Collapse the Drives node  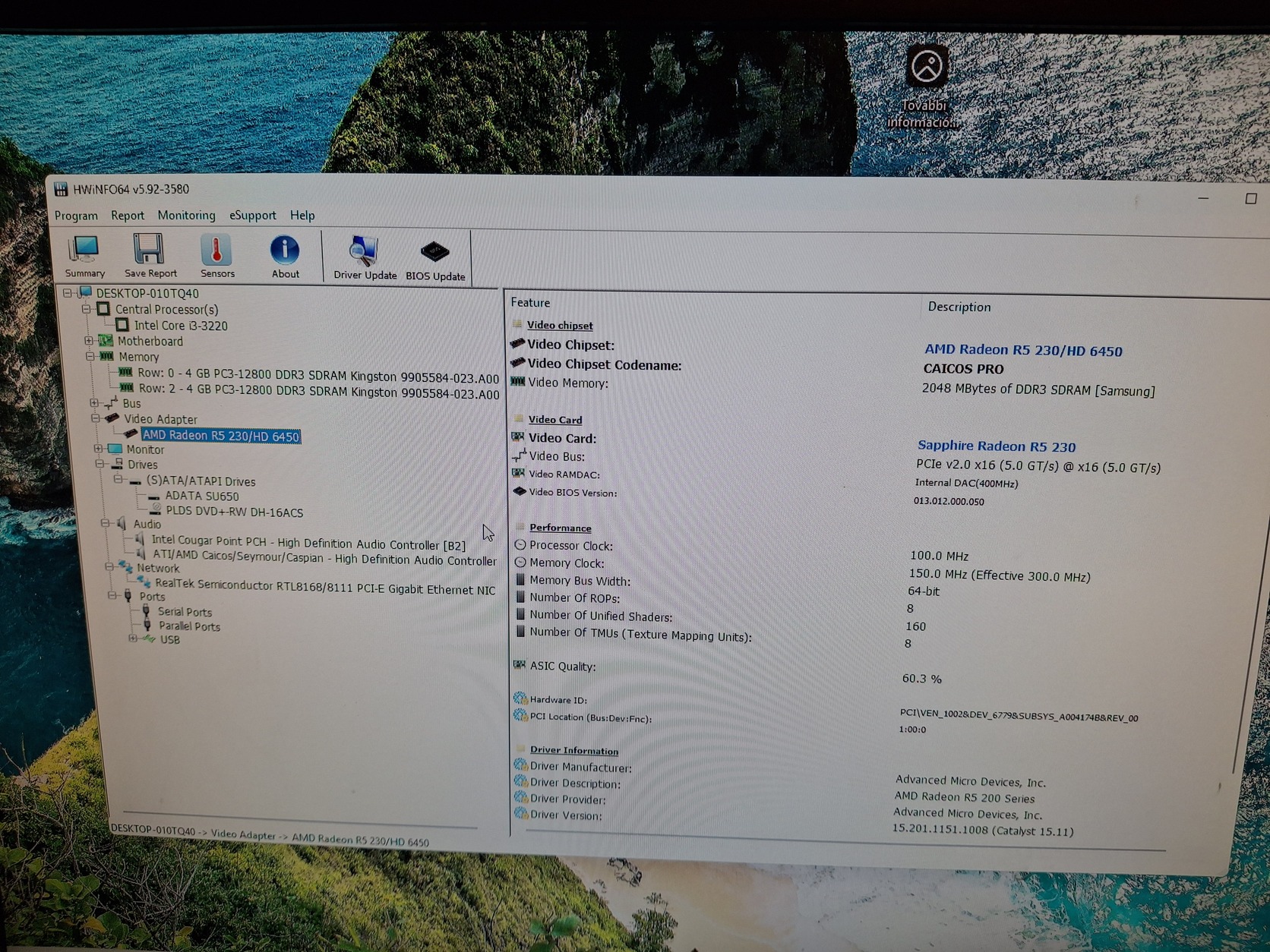100,464
